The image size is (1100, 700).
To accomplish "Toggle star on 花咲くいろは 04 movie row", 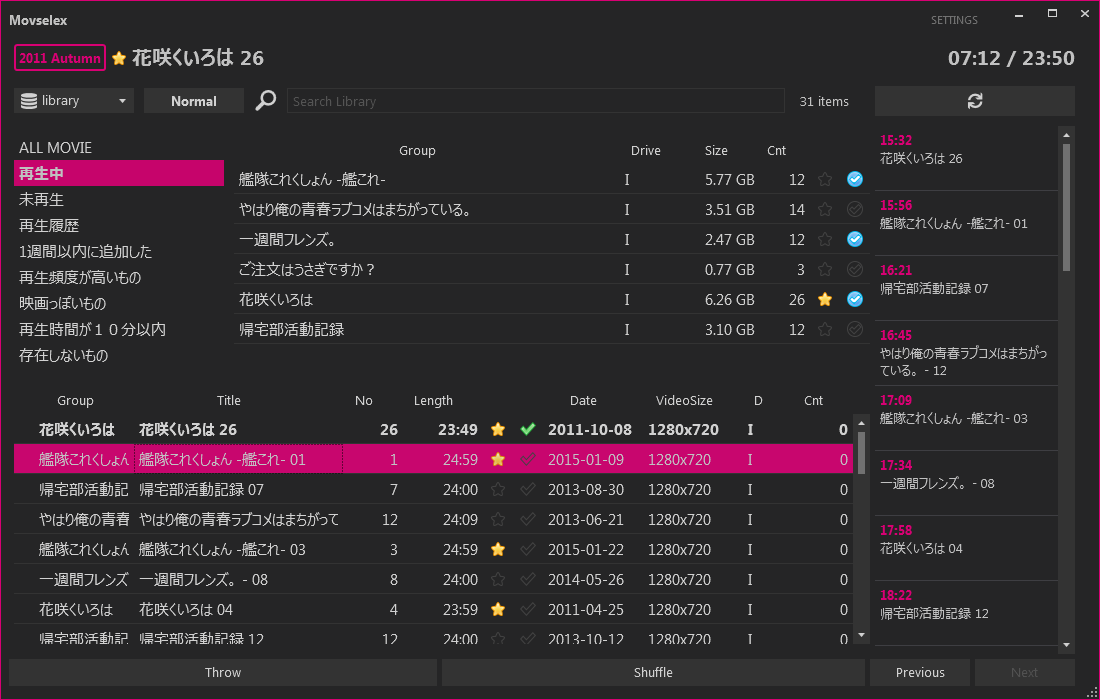I will pos(498,610).
